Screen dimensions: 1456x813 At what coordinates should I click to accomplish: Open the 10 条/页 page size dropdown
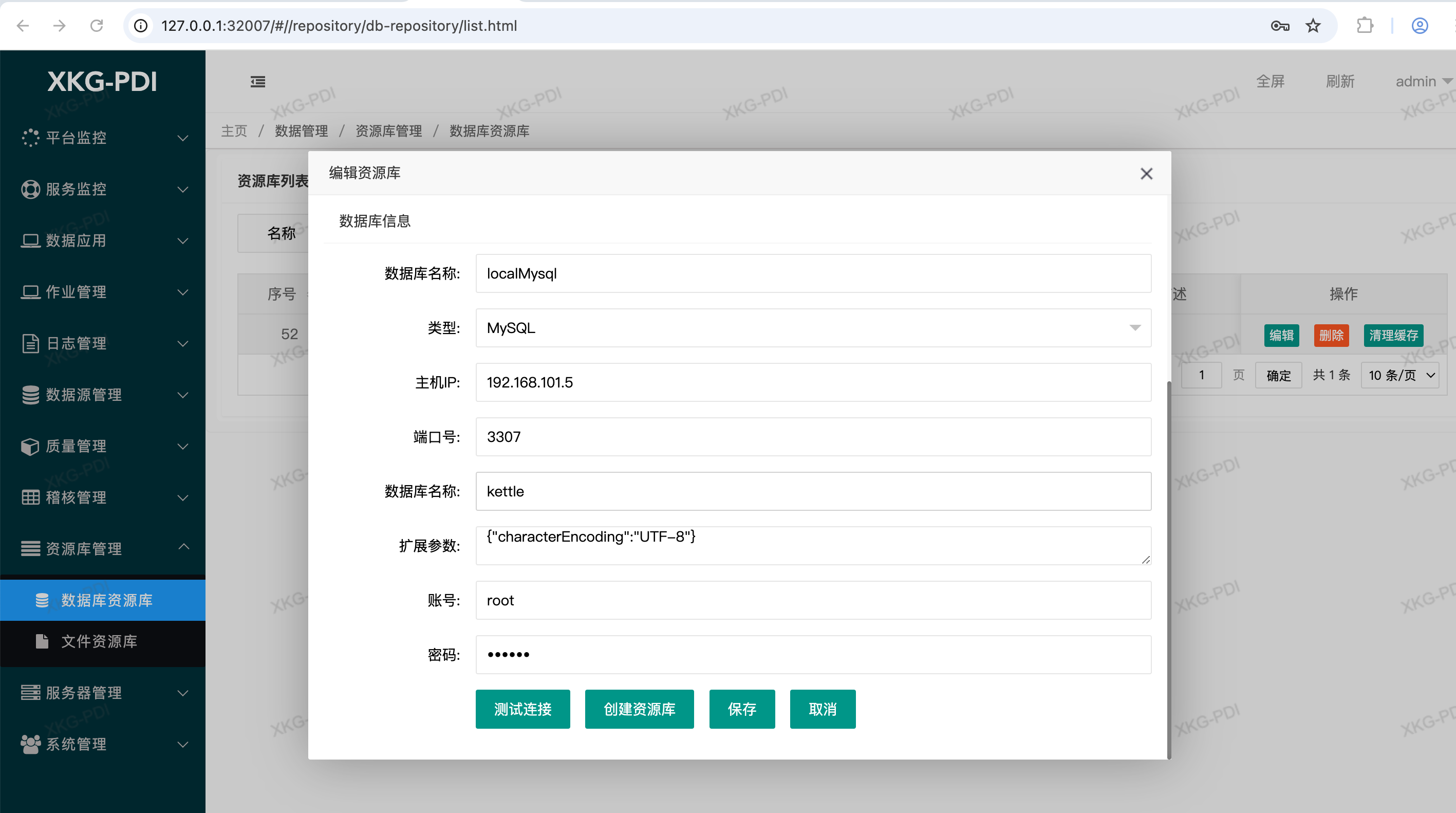coord(1401,375)
